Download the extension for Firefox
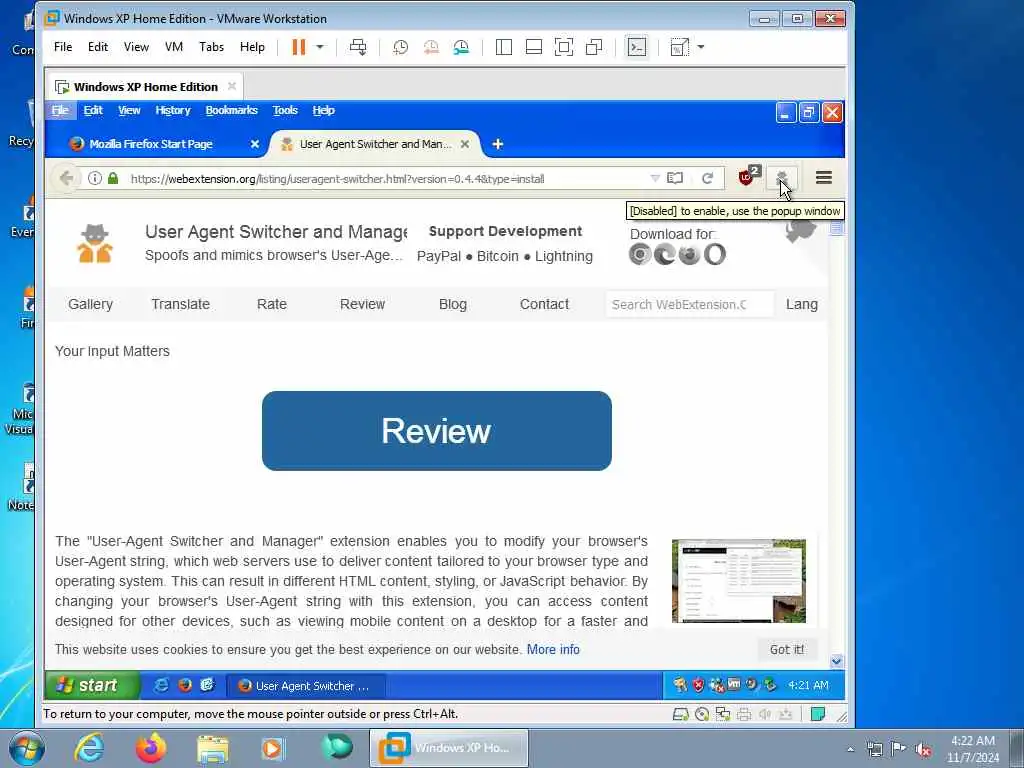This screenshot has height=768, width=1024. pyautogui.click(x=690, y=254)
